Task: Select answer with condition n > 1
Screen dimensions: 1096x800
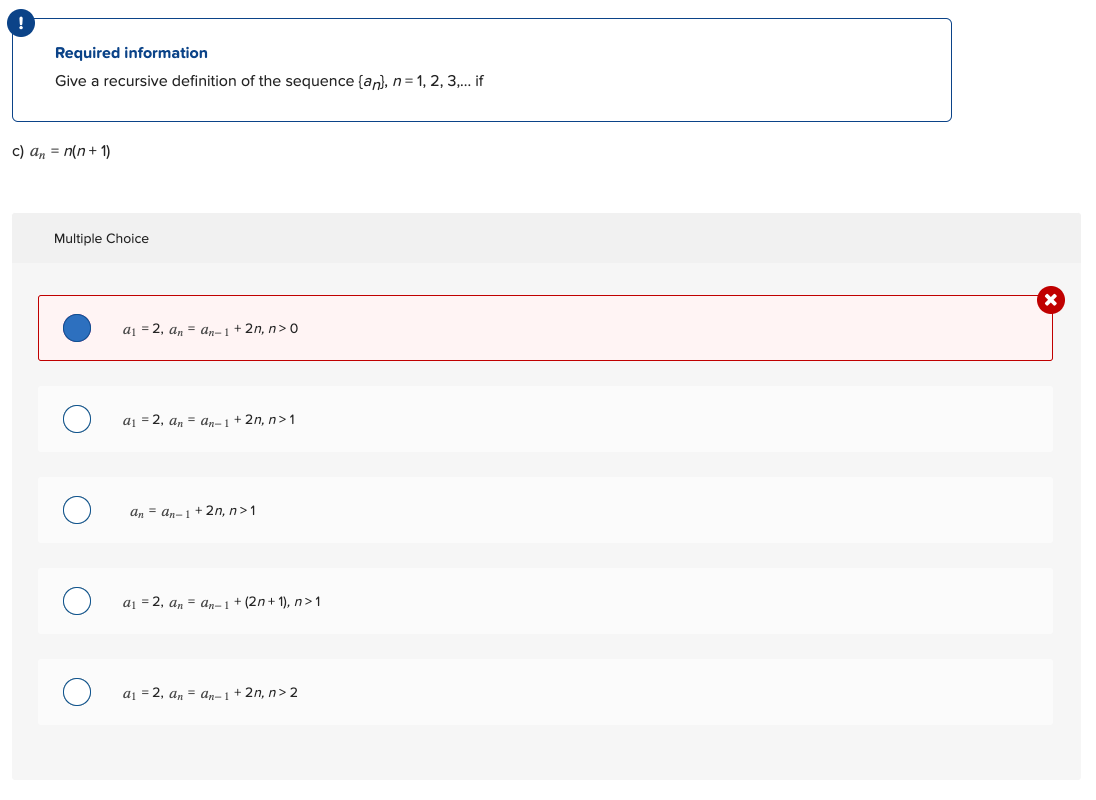Action: 77,418
